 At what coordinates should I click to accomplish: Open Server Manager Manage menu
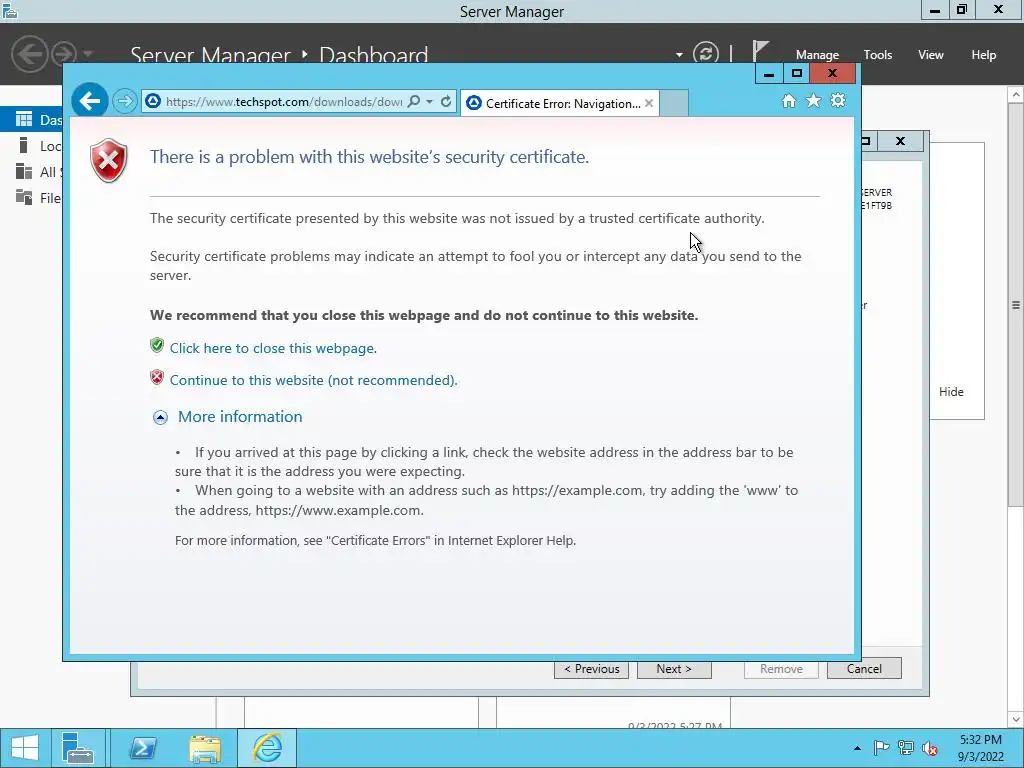817,55
